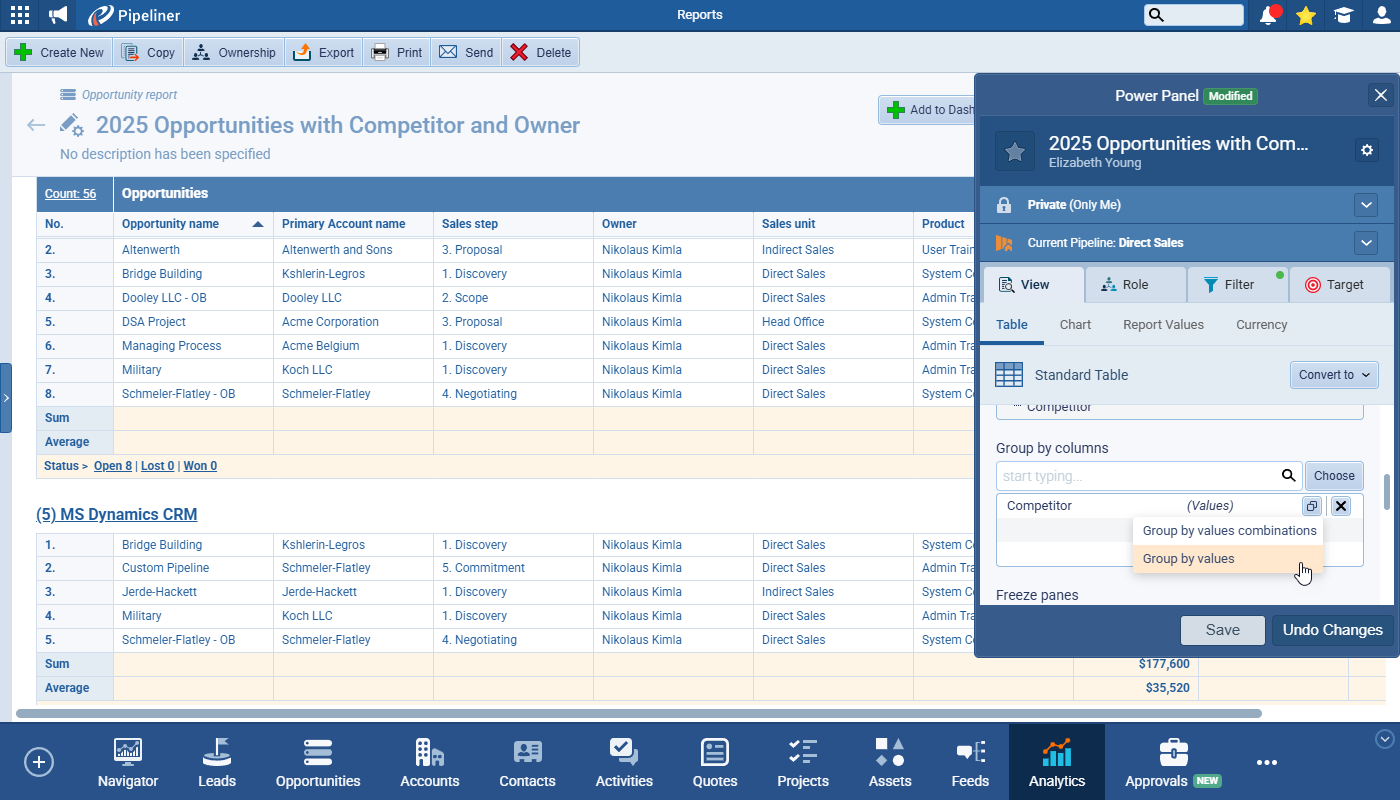
Task: Open the Convert to dropdown
Action: click(1334, 375)
